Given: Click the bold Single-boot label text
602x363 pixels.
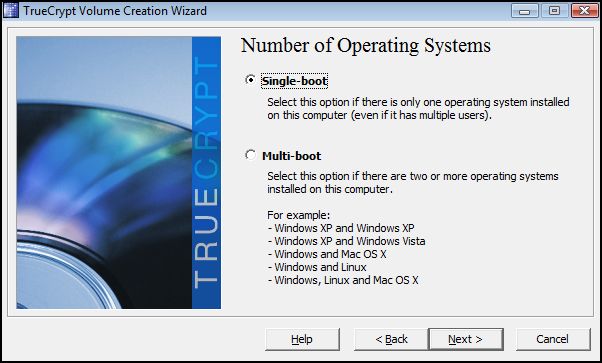Looking at the screenshot, I should [294, 81].
